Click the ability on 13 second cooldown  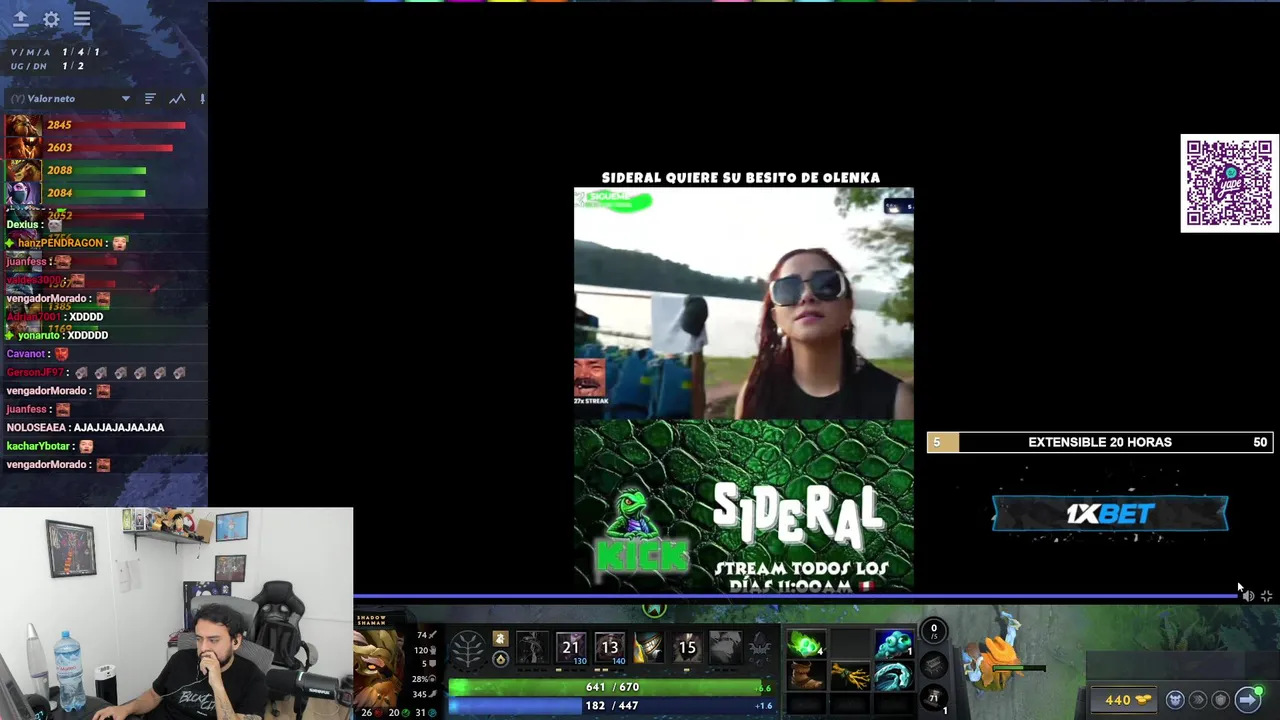click(x=610, y=647)
